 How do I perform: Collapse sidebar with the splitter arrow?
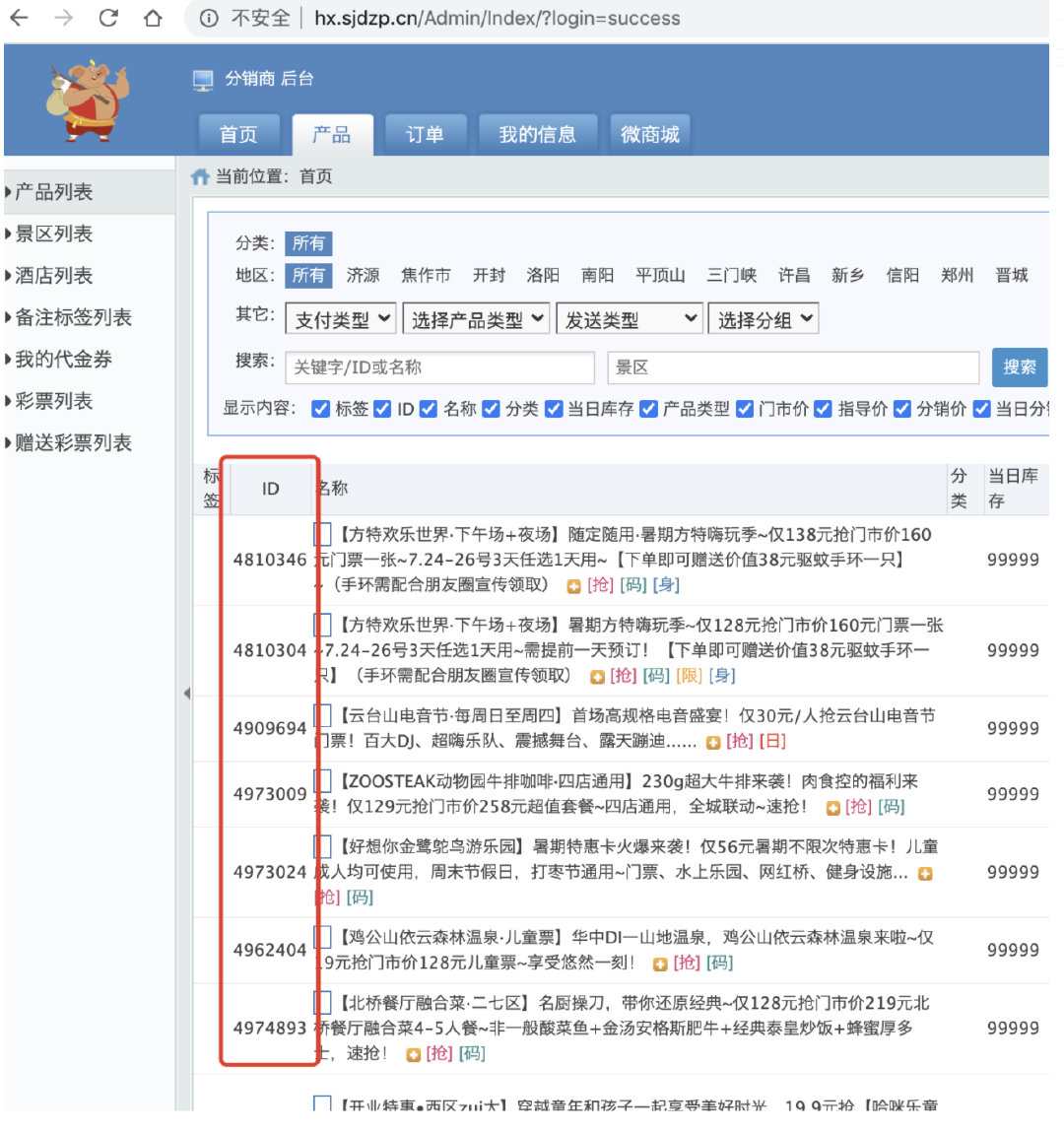(x=186, y=694)
